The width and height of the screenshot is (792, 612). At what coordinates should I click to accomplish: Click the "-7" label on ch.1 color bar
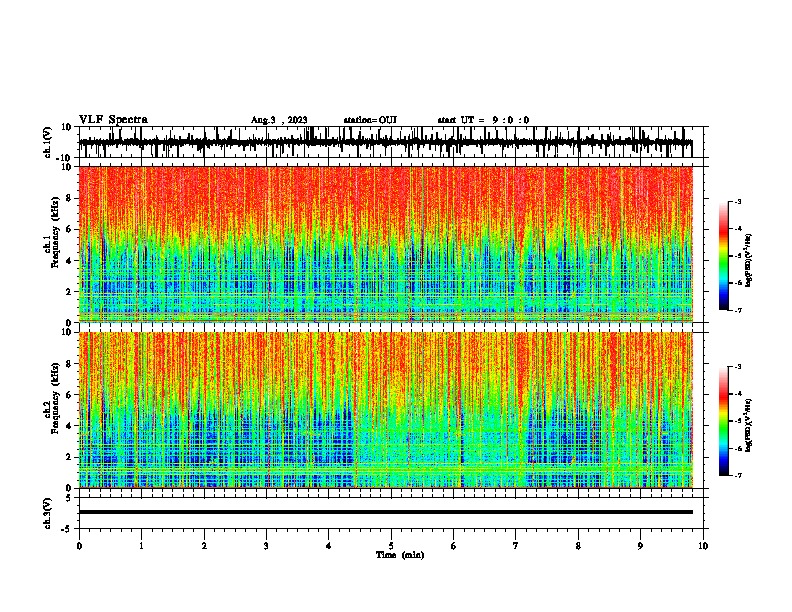[x=737, y=311]
